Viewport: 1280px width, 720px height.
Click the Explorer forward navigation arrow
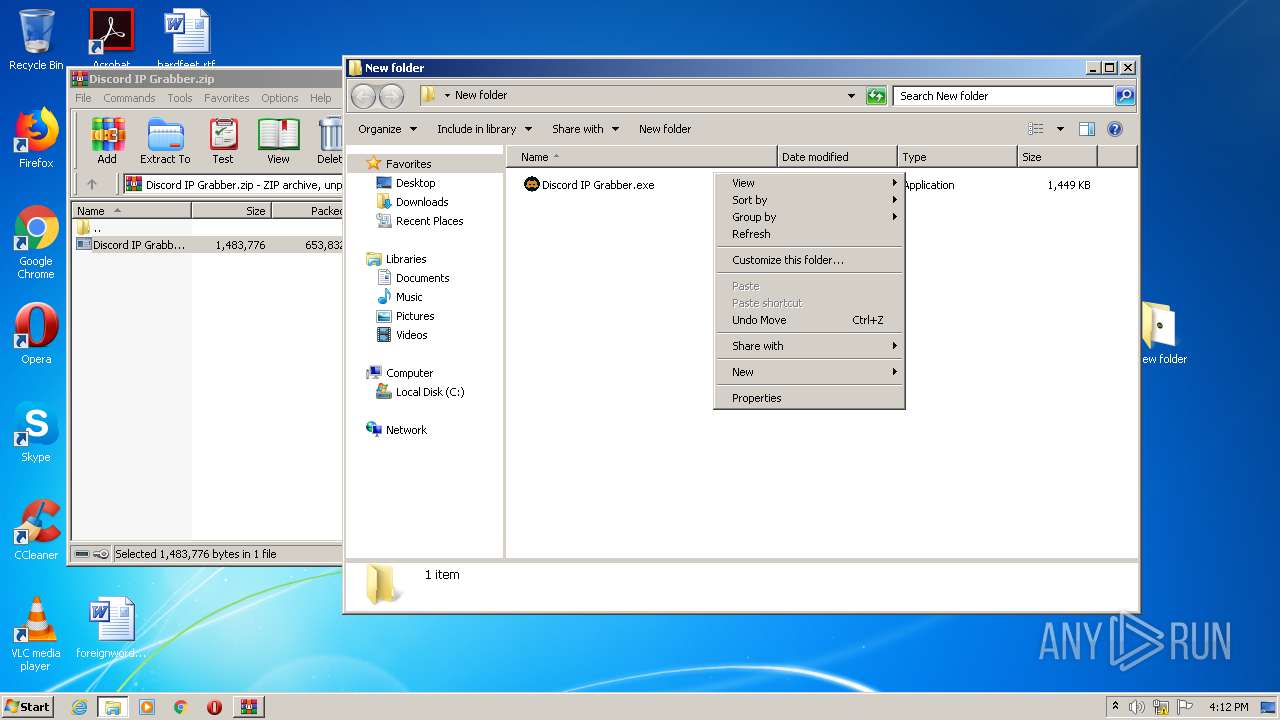392,96
